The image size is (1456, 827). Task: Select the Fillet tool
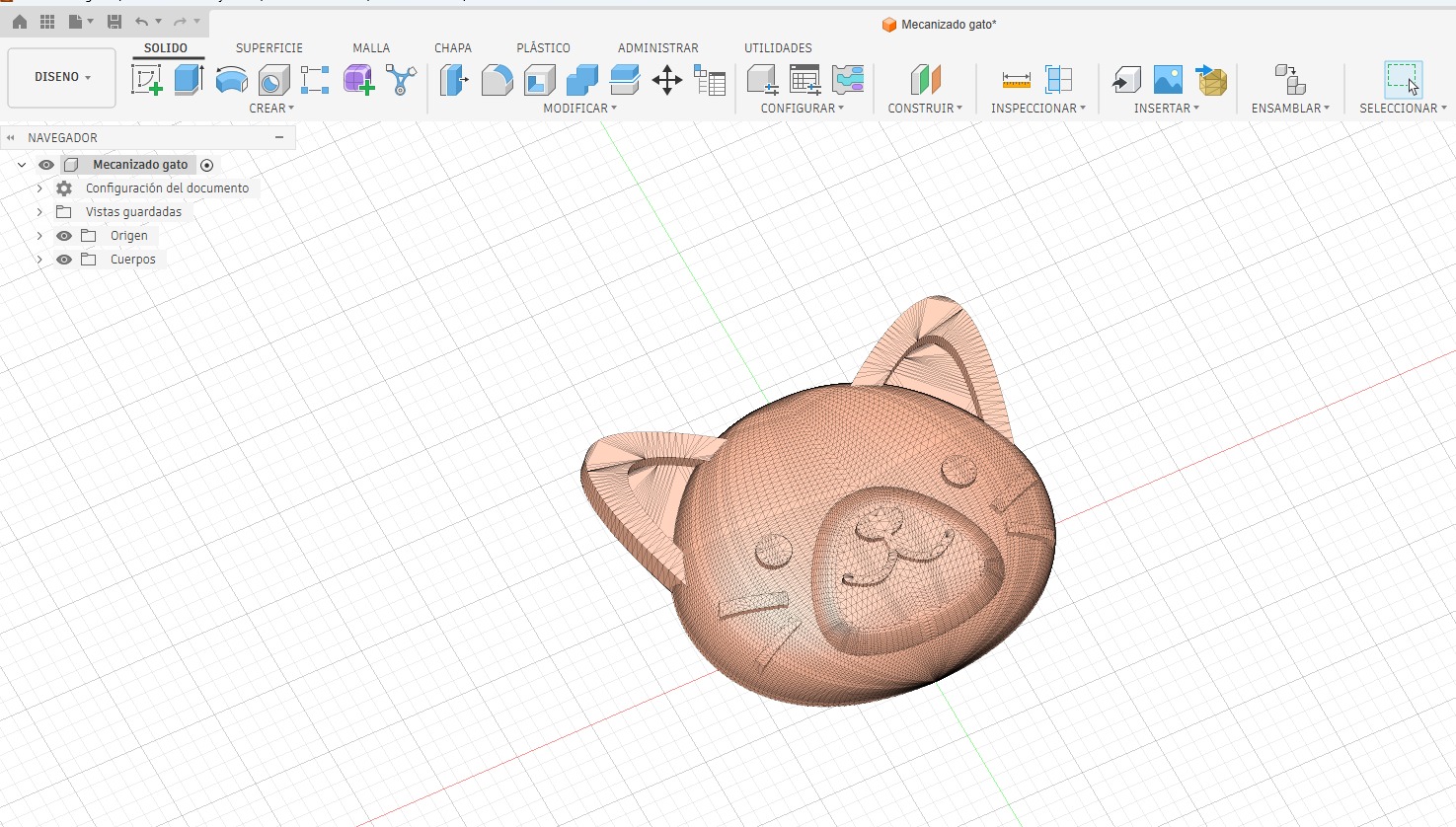(x=497, y=80)
